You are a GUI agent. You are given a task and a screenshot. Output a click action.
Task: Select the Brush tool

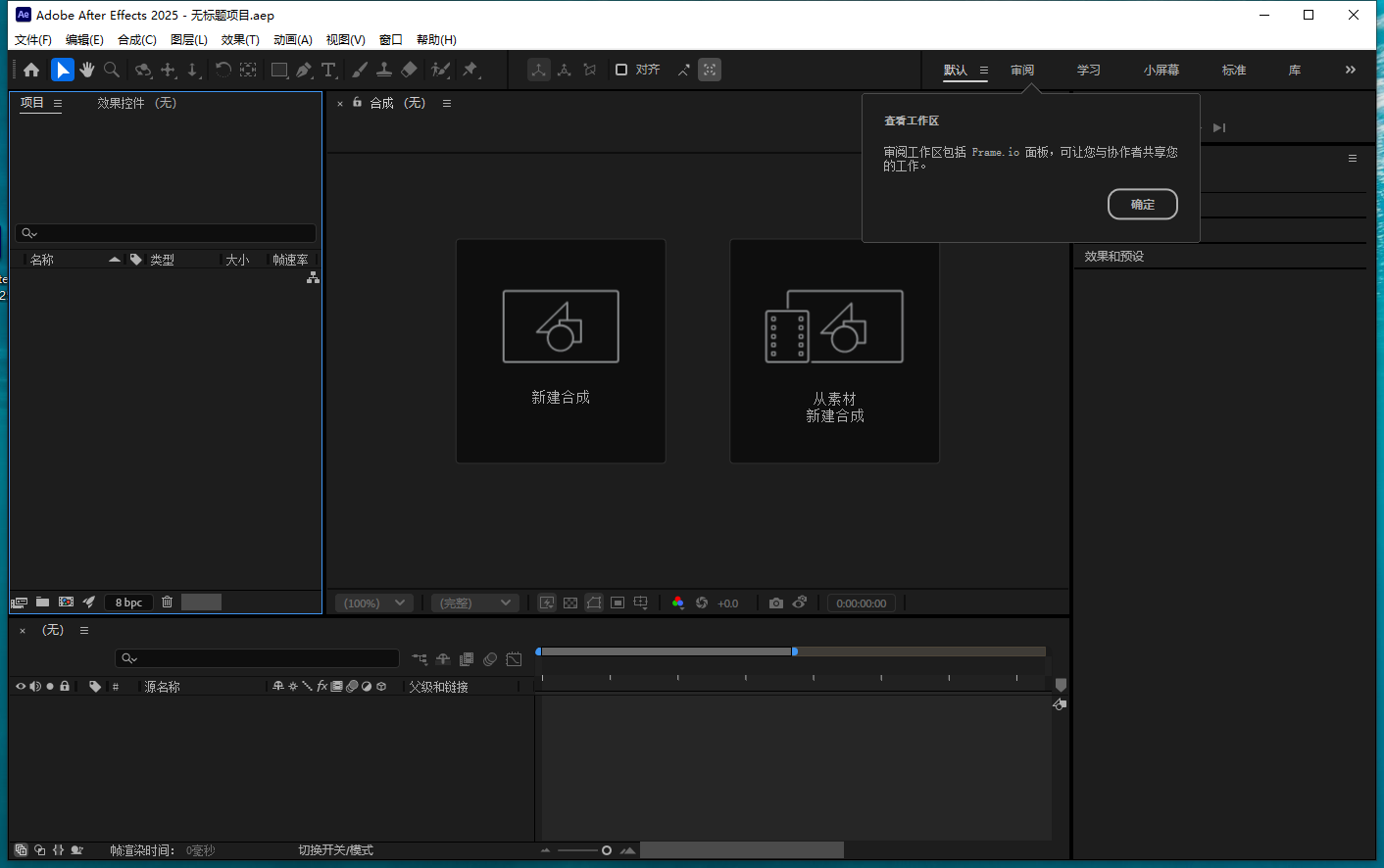(360, 70)
